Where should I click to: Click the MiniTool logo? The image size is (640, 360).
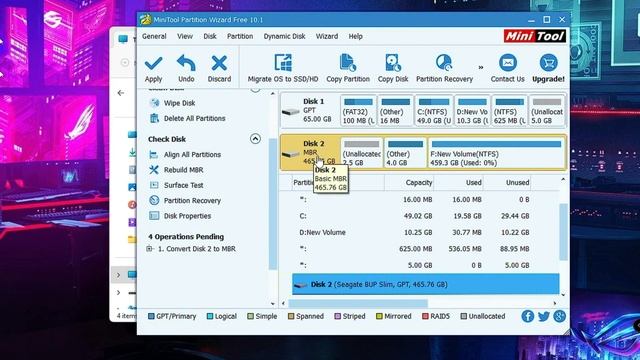[x=535, y=36]
